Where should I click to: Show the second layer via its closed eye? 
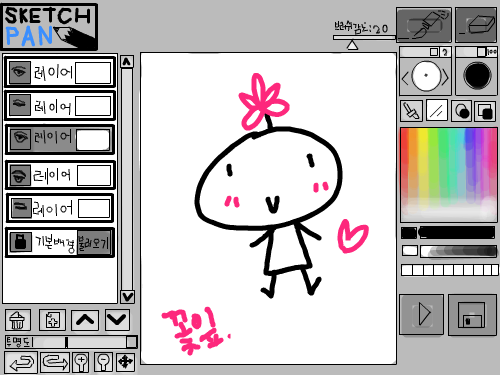[x=19, y=105]
